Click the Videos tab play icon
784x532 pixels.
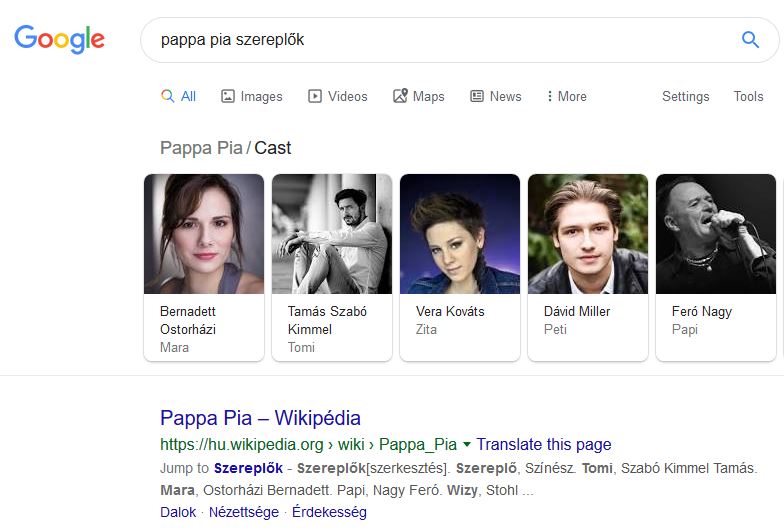pyautogui.click(x=314, y=96)
